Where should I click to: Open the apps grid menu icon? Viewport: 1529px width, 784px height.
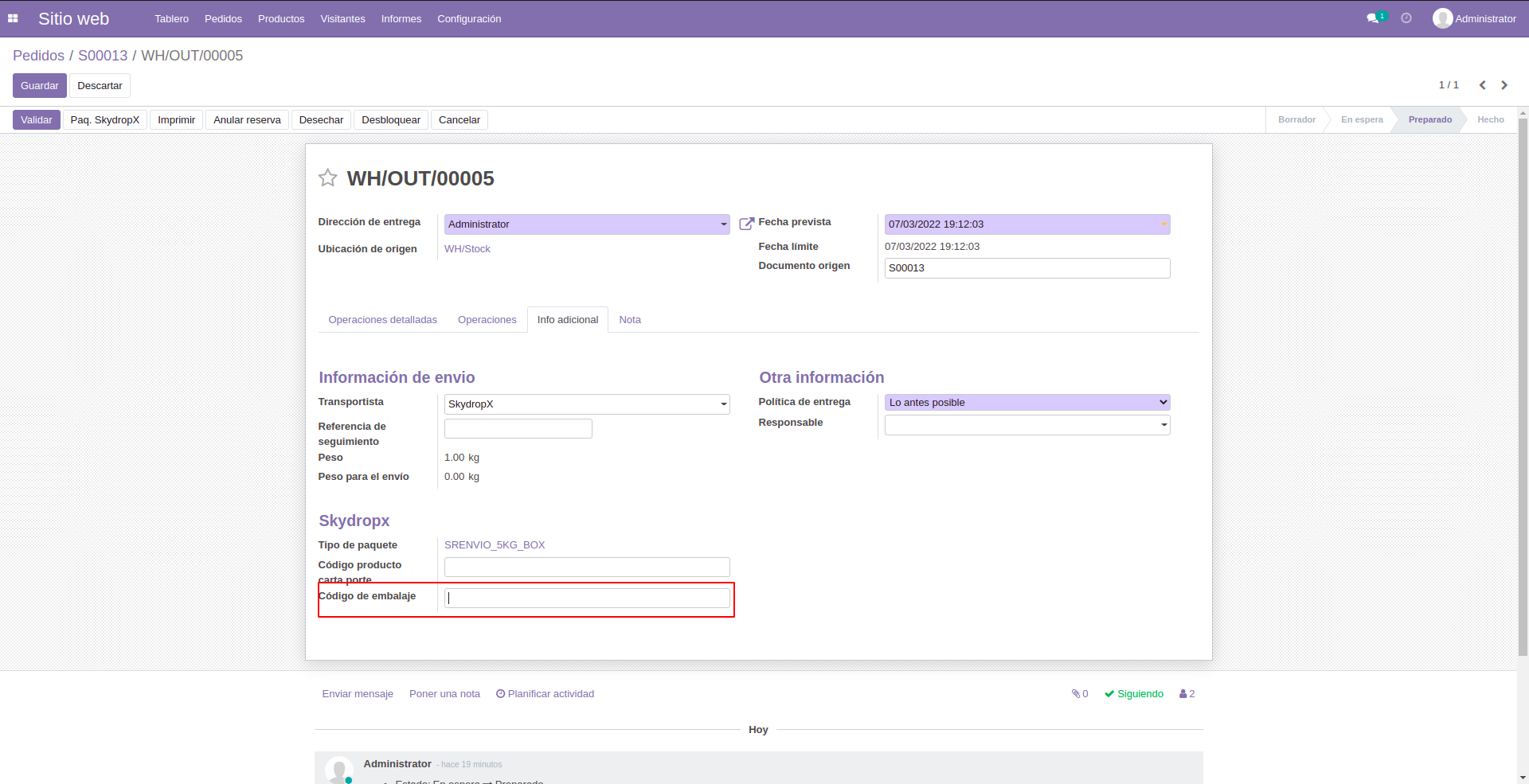[13, 18]
